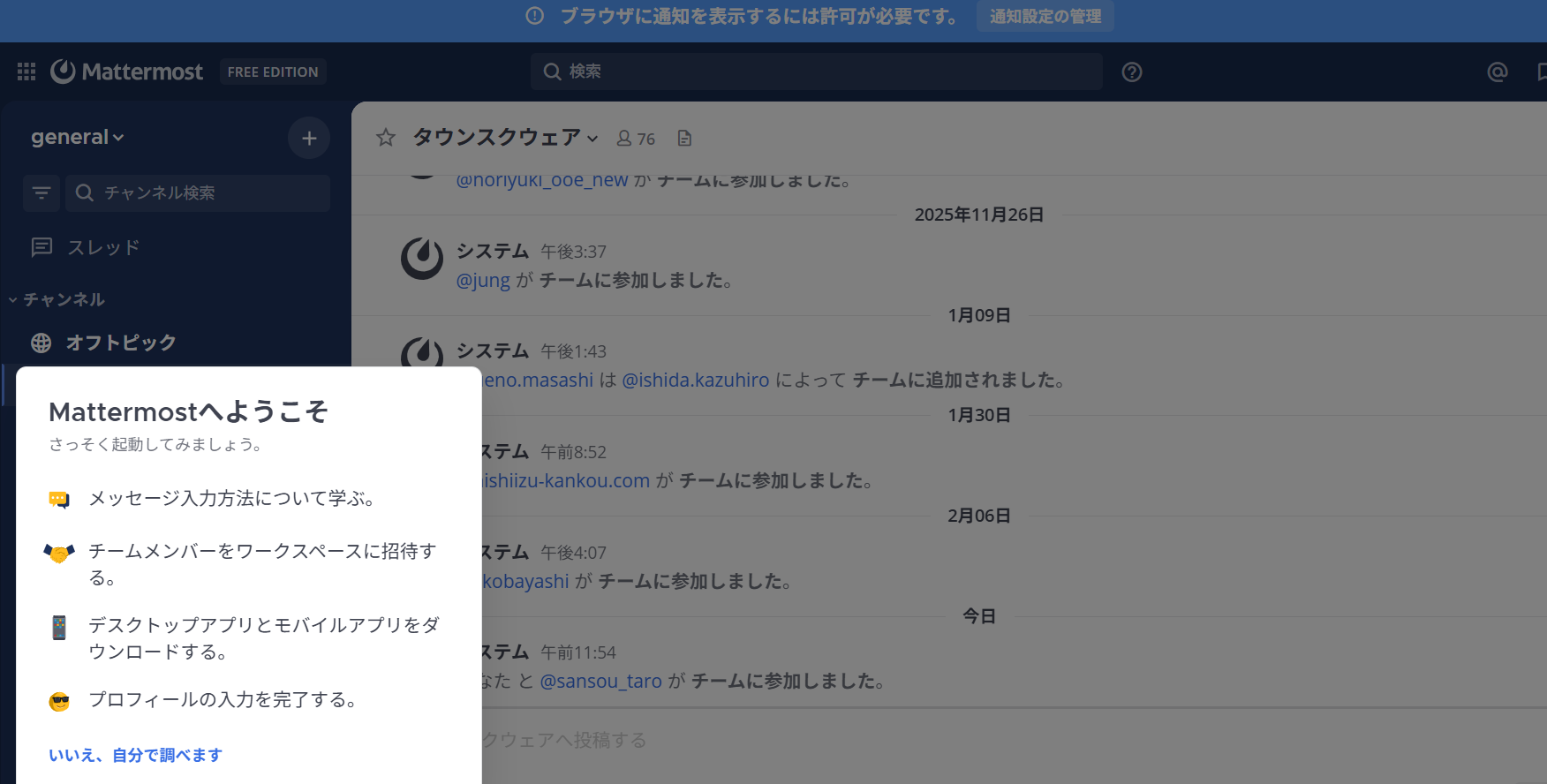This screenshot has height=784, width=1547.
Task: Open recent mentions at-sign icon
Action: (x=1497, y=72)
